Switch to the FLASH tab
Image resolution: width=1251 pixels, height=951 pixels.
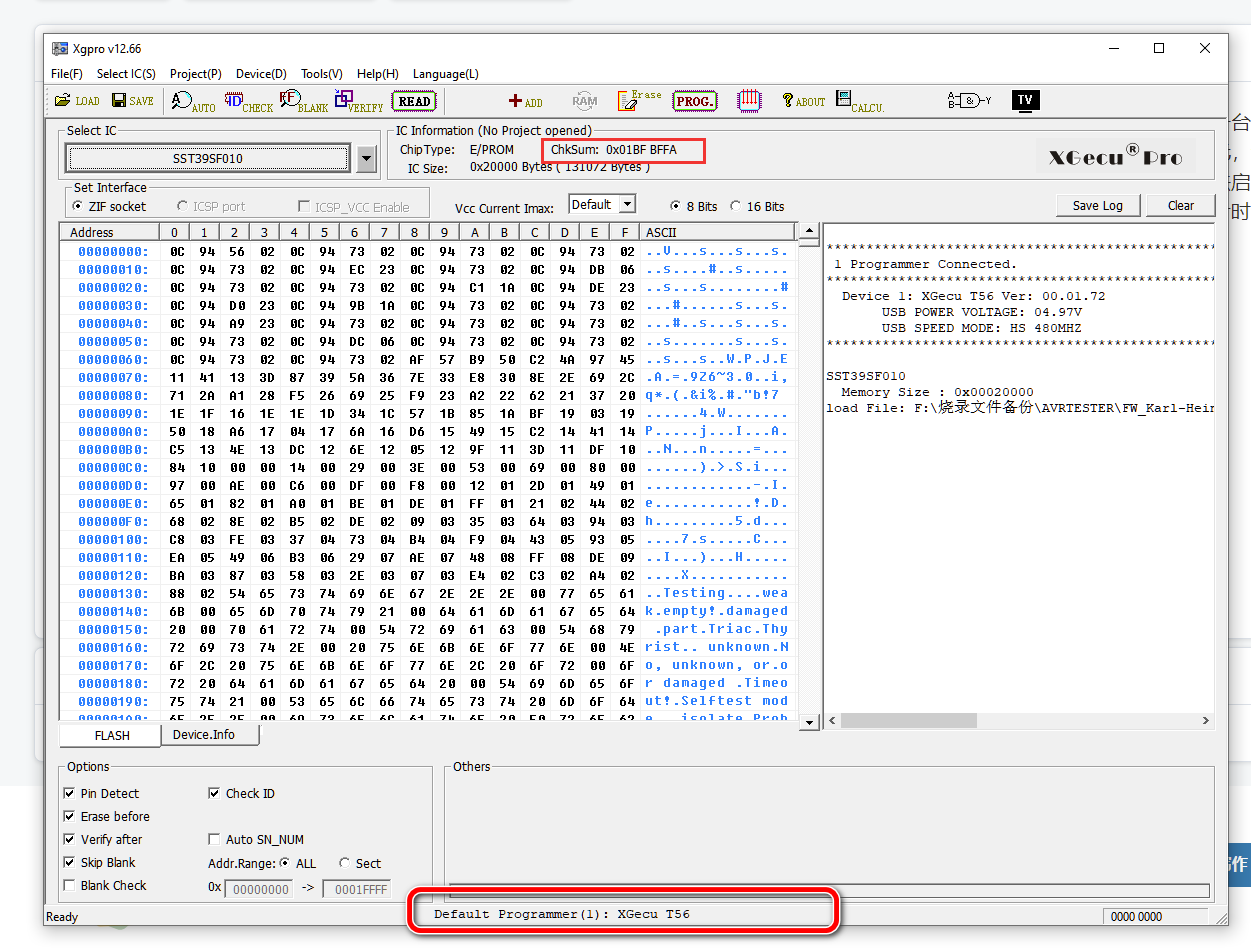point(111,735)
